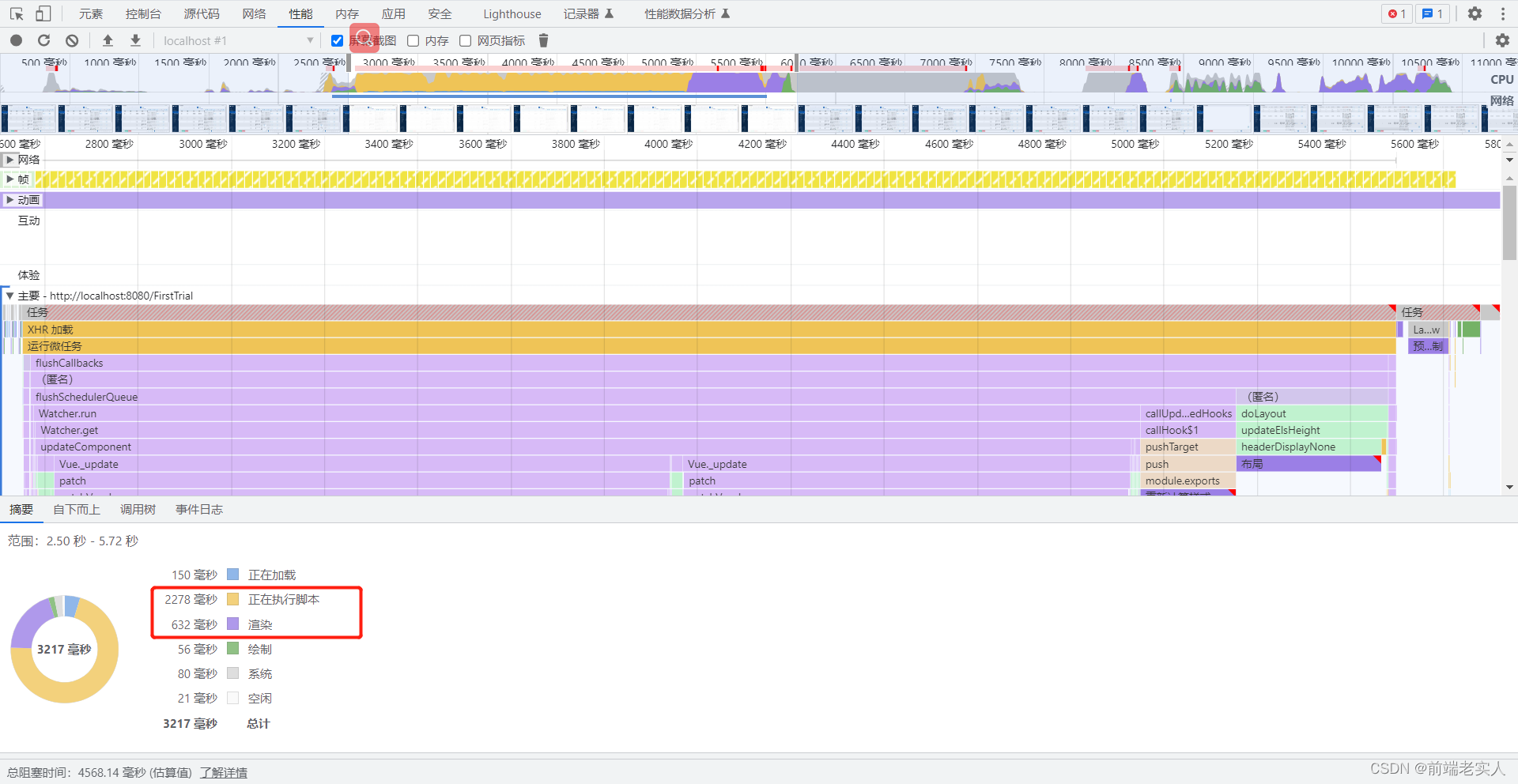Start recording with the record icon

[x=17, y=40]
